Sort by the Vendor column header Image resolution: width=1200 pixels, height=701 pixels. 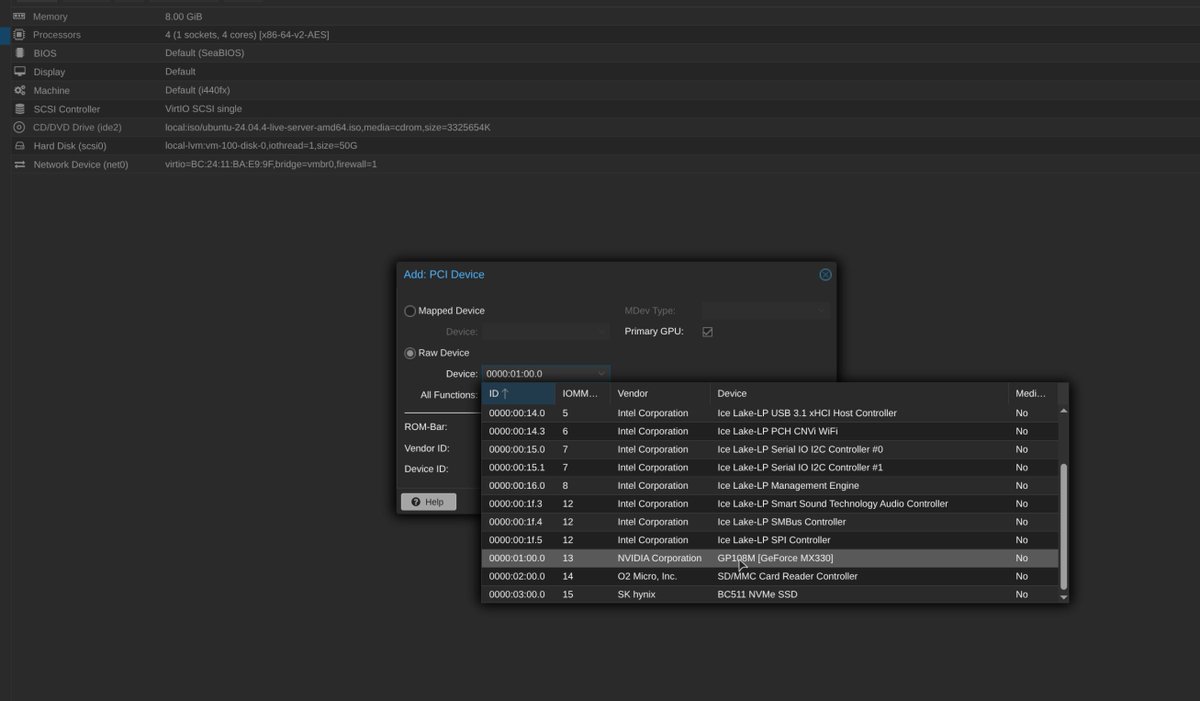point(660,394)
